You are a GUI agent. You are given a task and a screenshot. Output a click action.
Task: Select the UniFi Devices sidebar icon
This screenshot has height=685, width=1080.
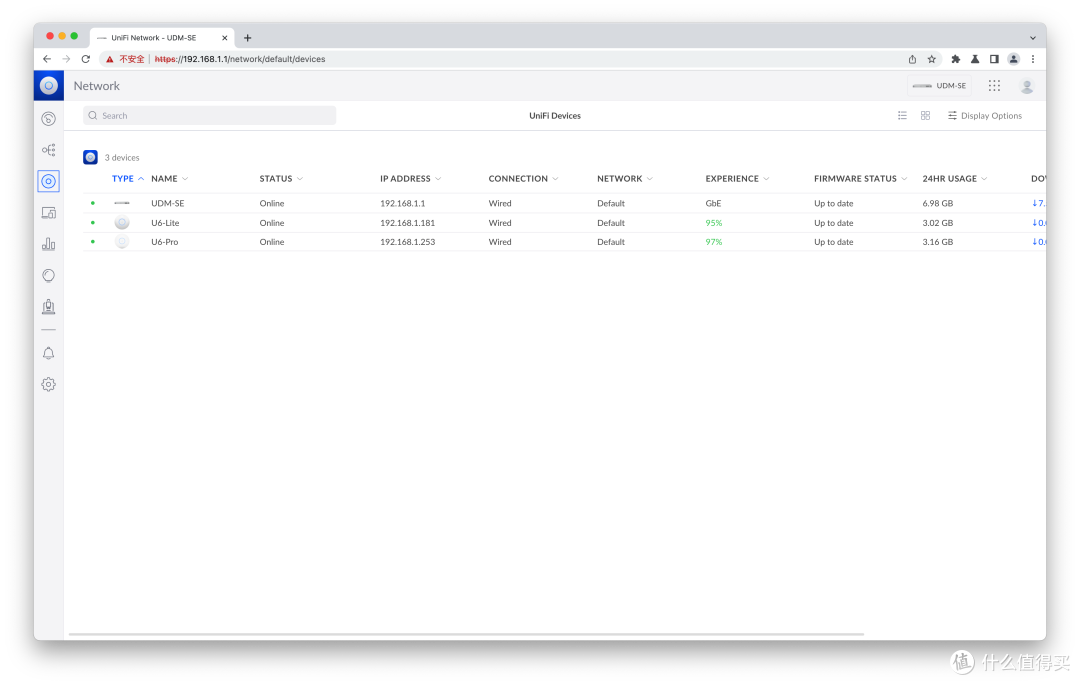(48, 181)
